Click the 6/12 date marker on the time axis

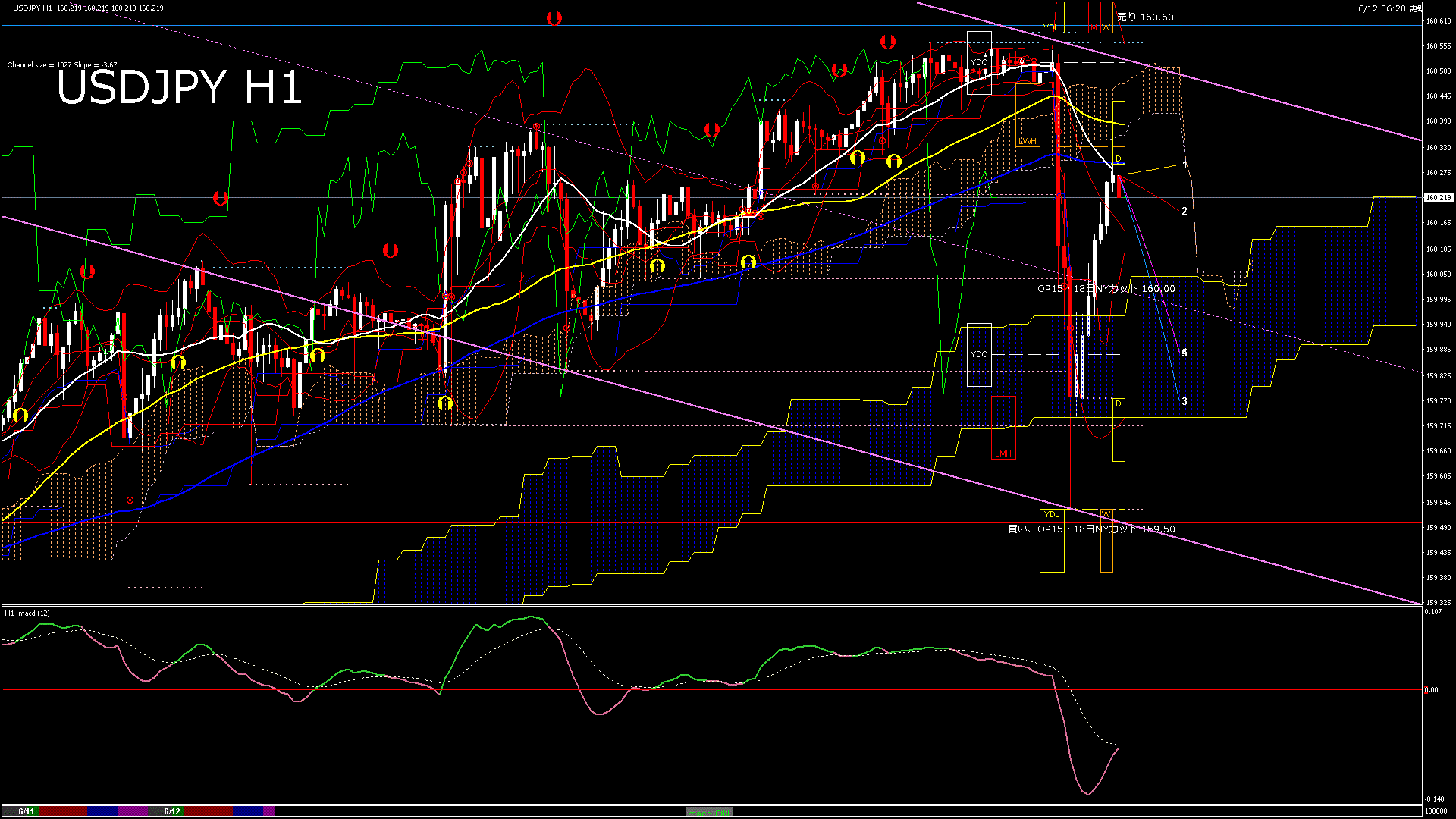(x=172, y=811)
